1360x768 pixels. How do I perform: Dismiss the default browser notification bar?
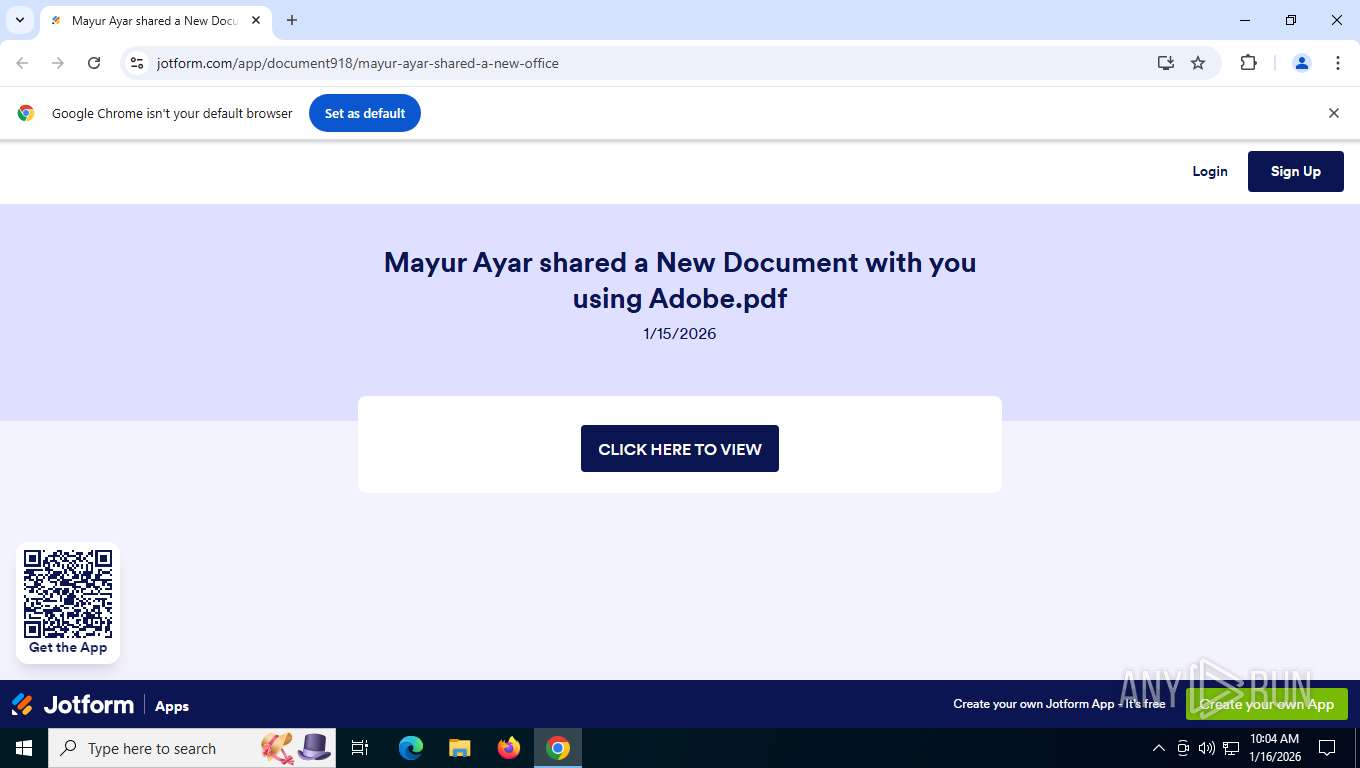click(x=1333, y=113)
